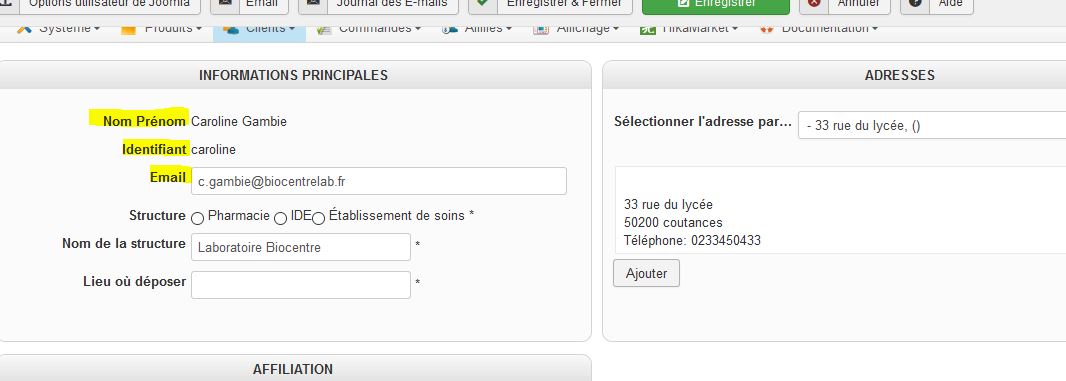Select Établissement de soins radio option
This screenshot has height=381, width=1066.
point(318,218)
